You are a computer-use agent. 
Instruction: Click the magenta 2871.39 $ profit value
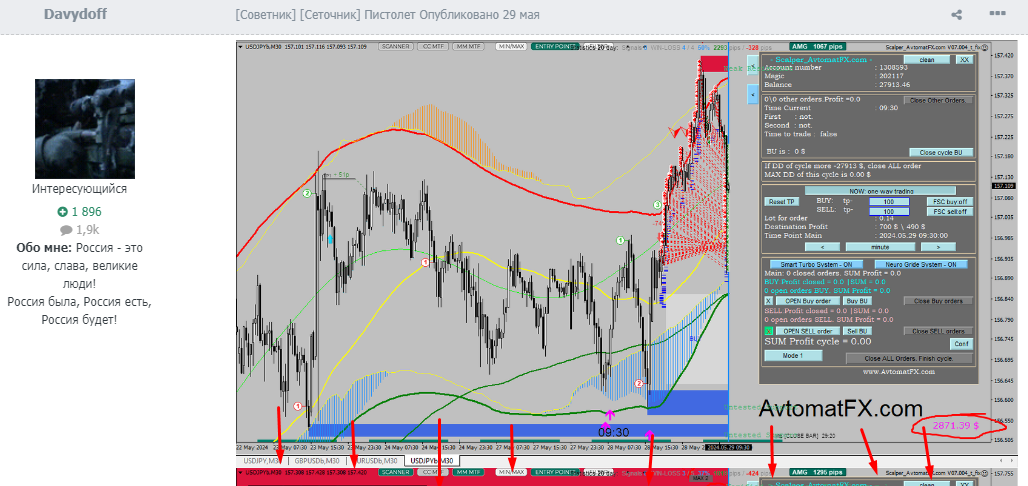(x=955, y=425)
